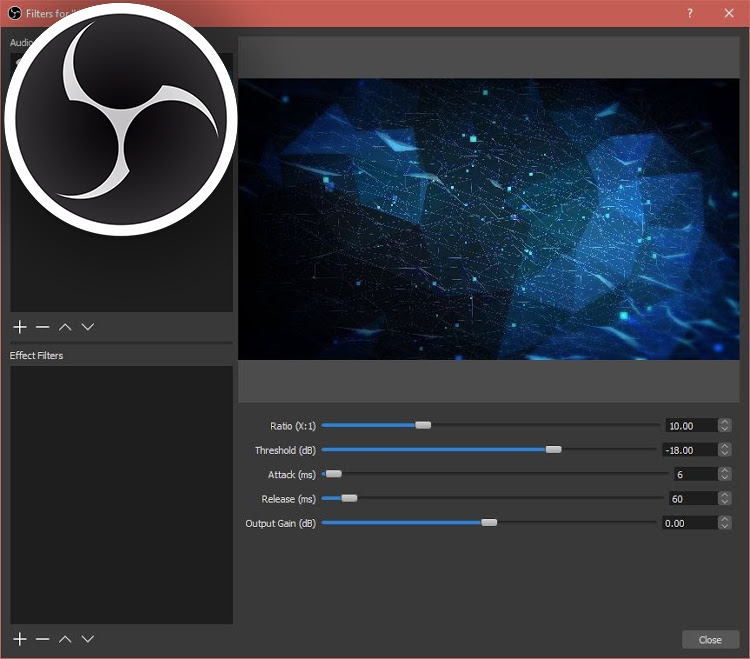Click the 'Release (ms)' label
The width and height of the screenshot is (750, 659).
tap(288, 499)
